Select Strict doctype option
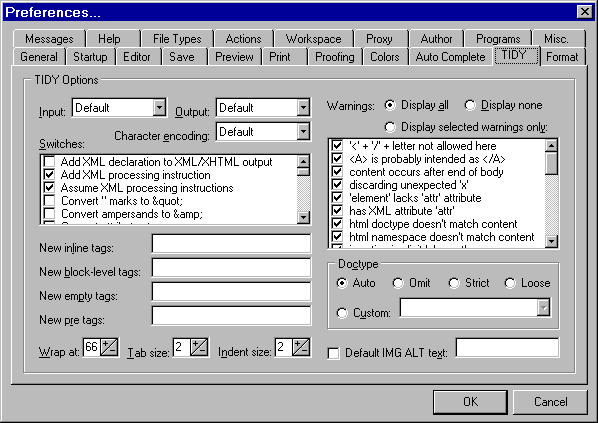Screen dimensions: 598x423 (x=454, y=283)
